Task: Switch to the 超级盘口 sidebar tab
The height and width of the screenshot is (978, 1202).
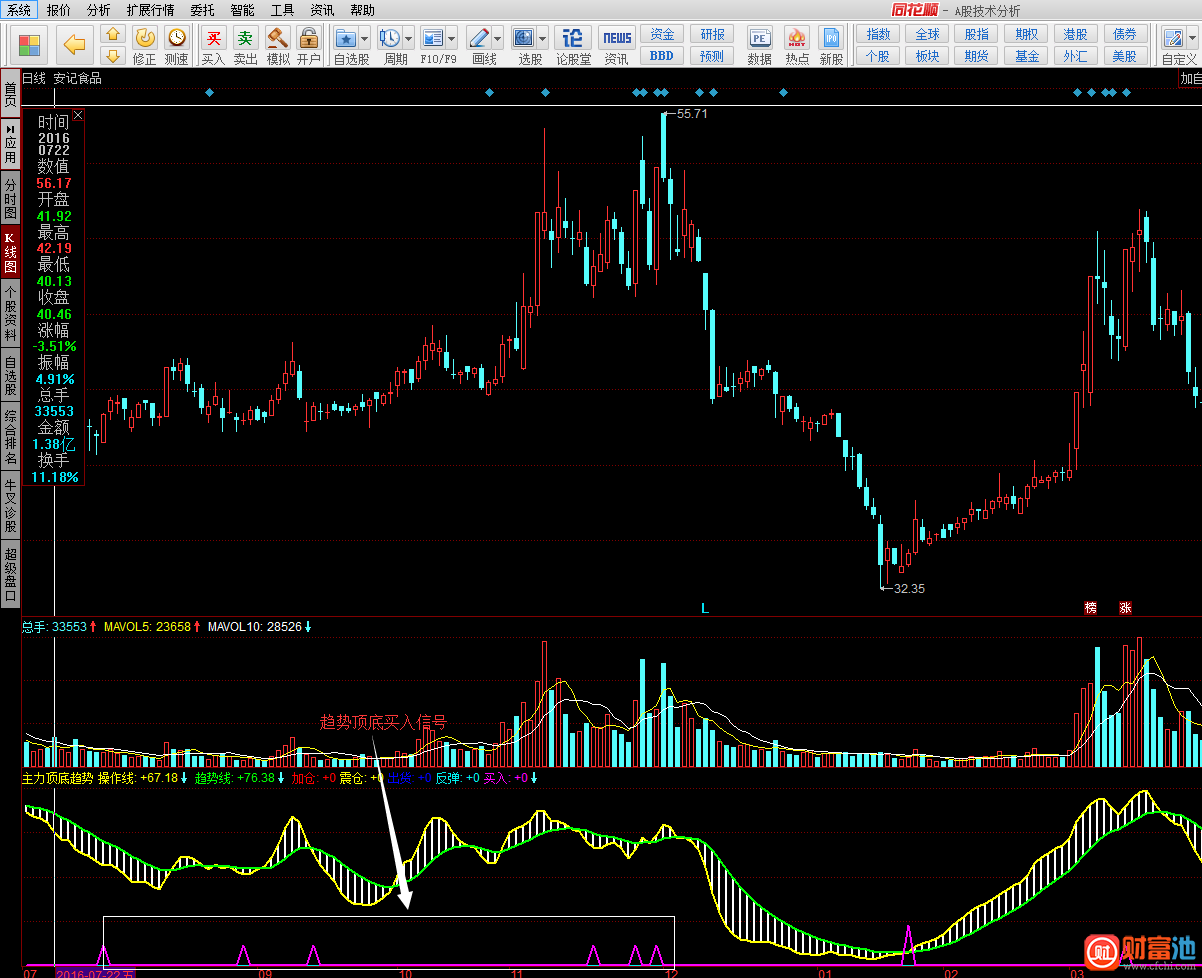Action: (x=10, y=573)
